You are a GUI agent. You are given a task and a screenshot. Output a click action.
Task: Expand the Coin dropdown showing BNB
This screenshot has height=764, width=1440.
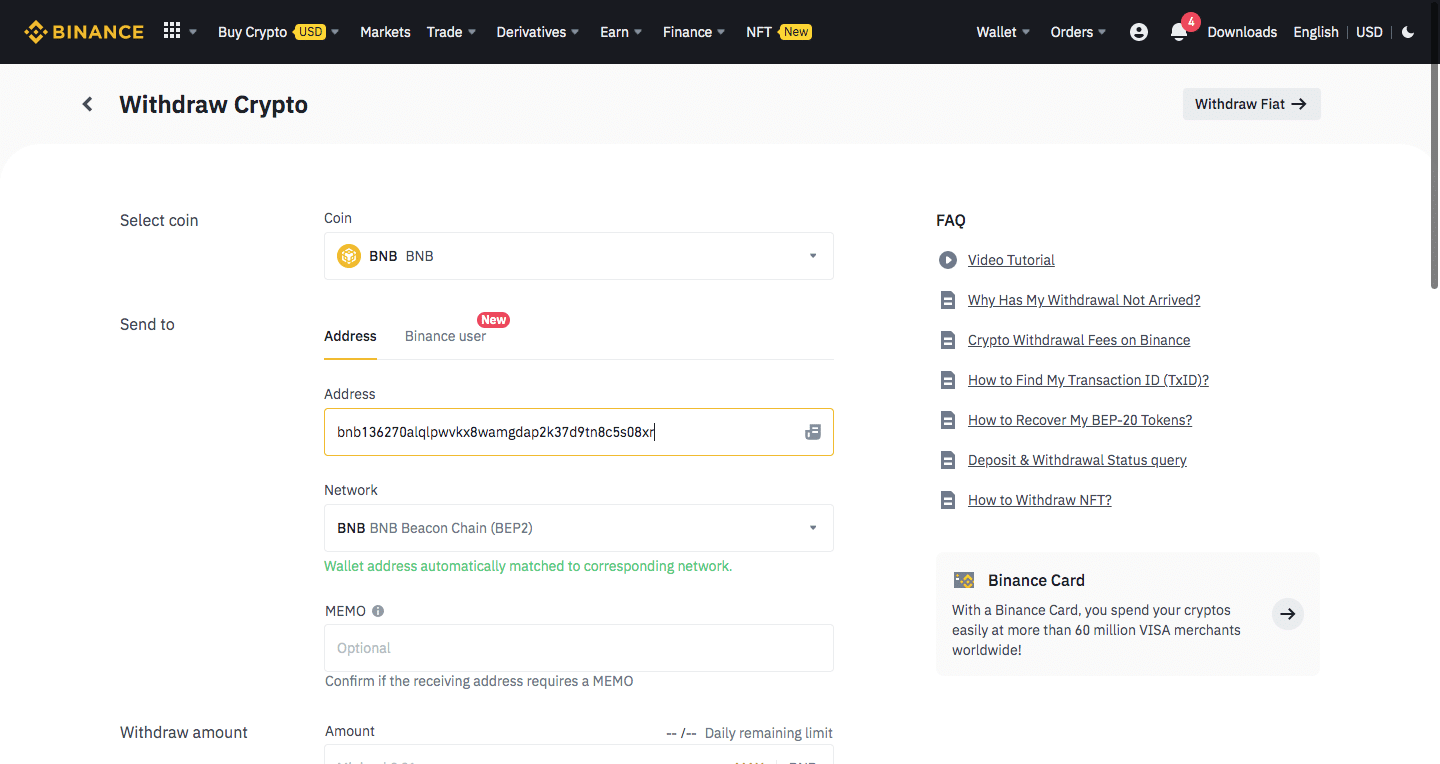(579, 256)
